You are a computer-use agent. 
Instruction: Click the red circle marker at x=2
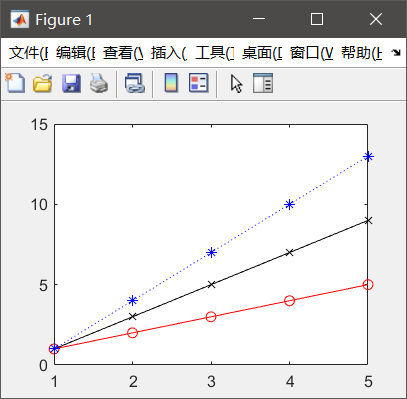(133, 333)
